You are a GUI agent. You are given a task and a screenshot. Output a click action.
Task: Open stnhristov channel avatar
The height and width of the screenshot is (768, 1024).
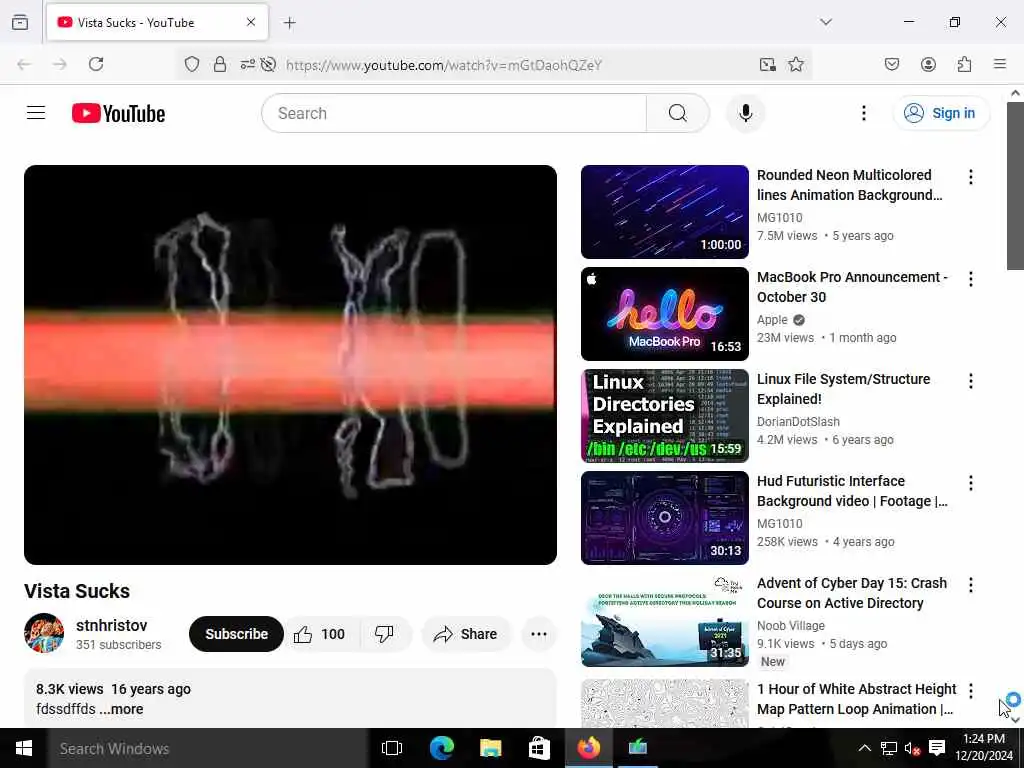[x=44, y=633]
